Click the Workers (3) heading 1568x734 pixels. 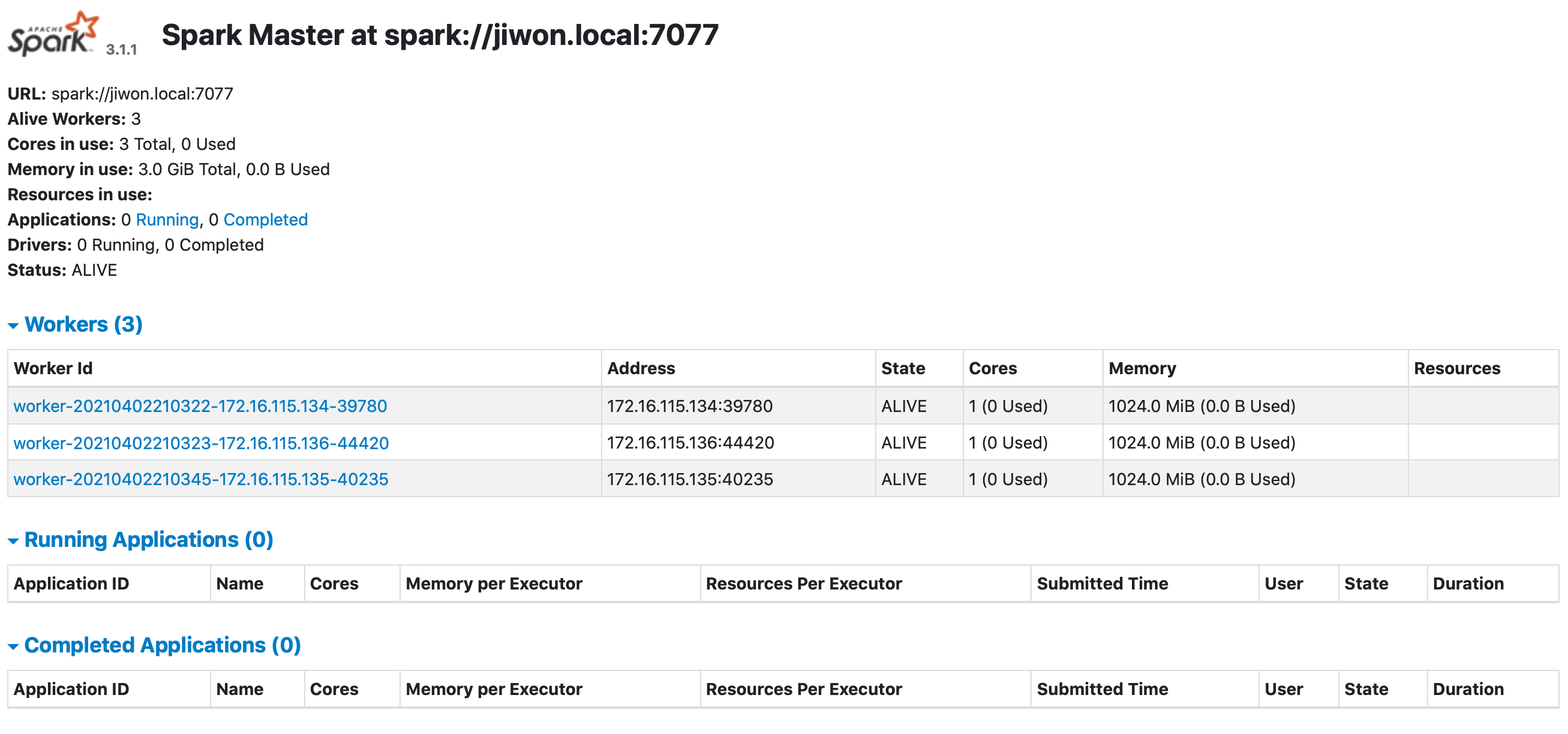tap(83, 324)
